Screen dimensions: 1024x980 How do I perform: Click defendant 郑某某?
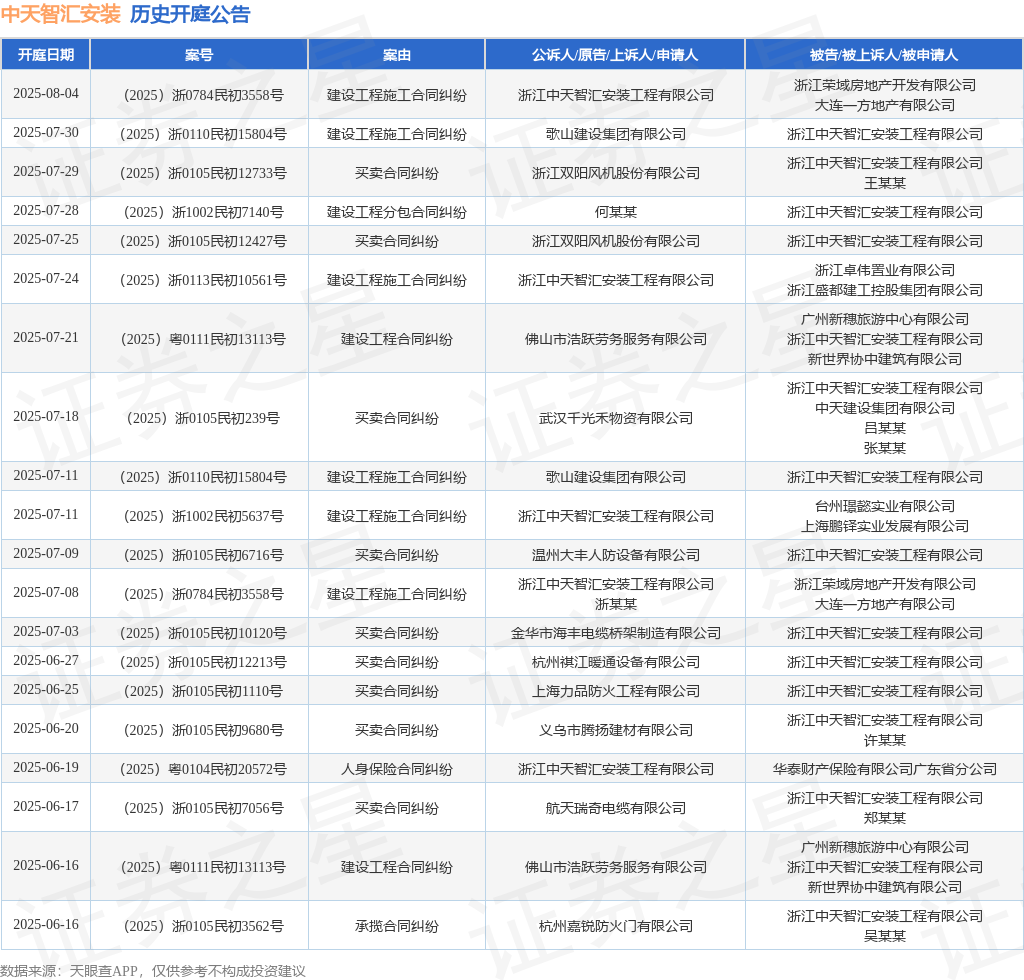(884, 818)
